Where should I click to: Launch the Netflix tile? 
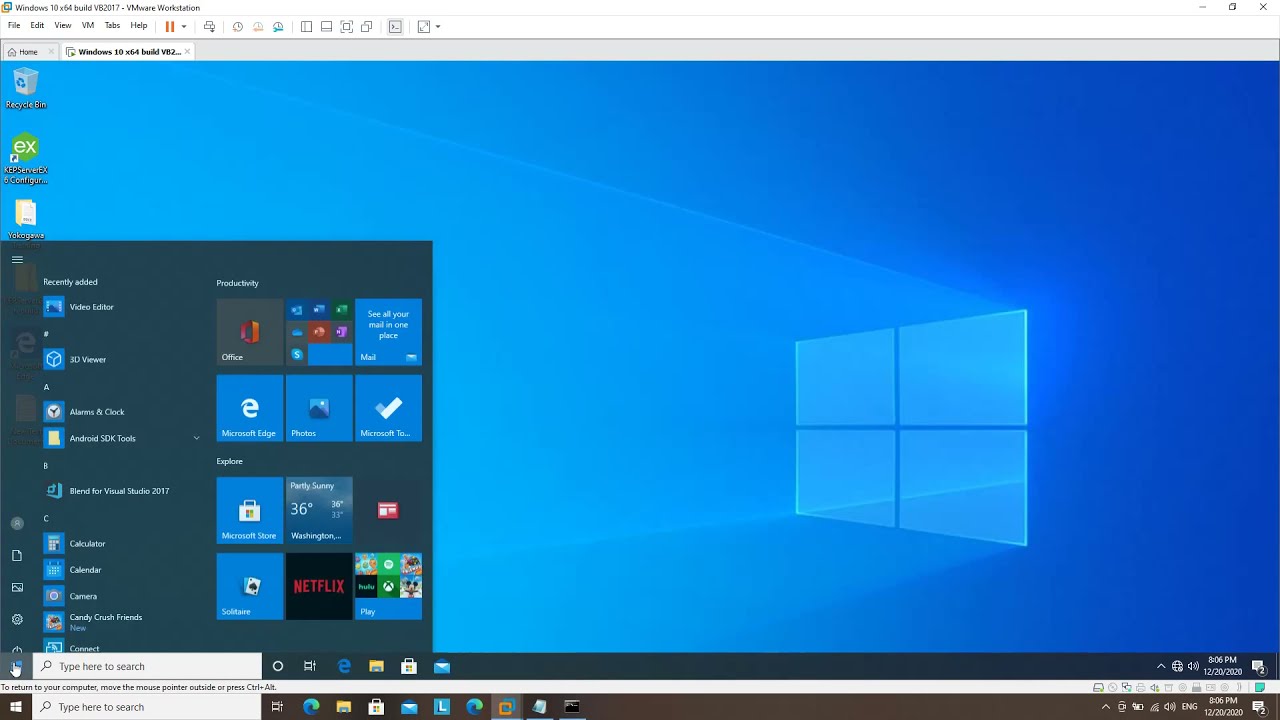coord(319,586)
